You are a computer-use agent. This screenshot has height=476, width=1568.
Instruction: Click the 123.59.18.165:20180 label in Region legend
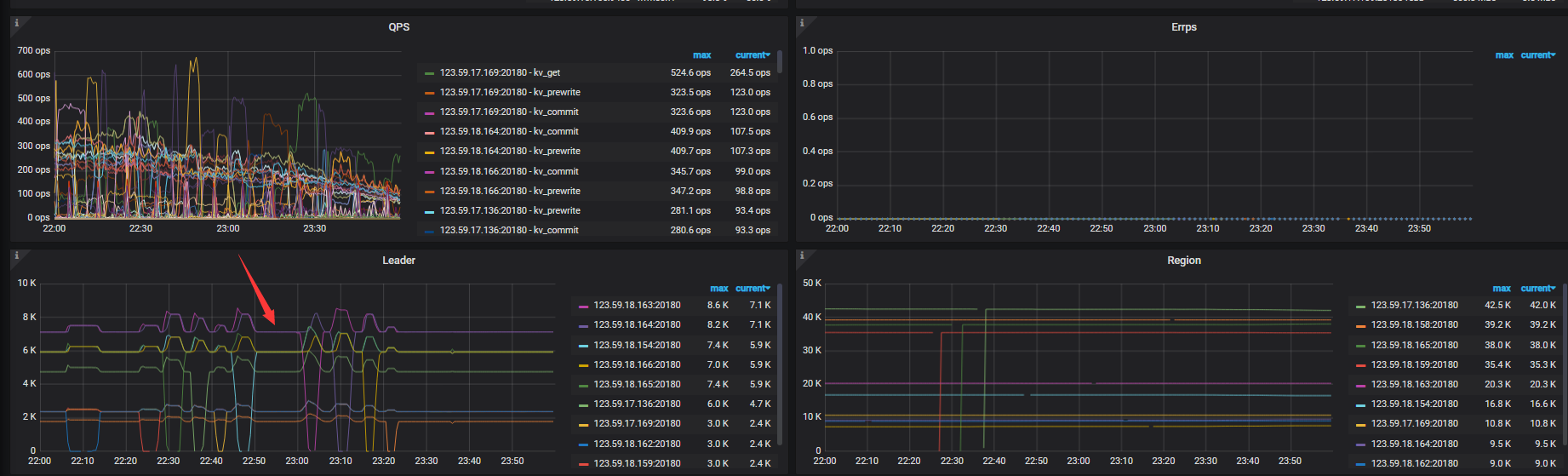coord(1414,345)
